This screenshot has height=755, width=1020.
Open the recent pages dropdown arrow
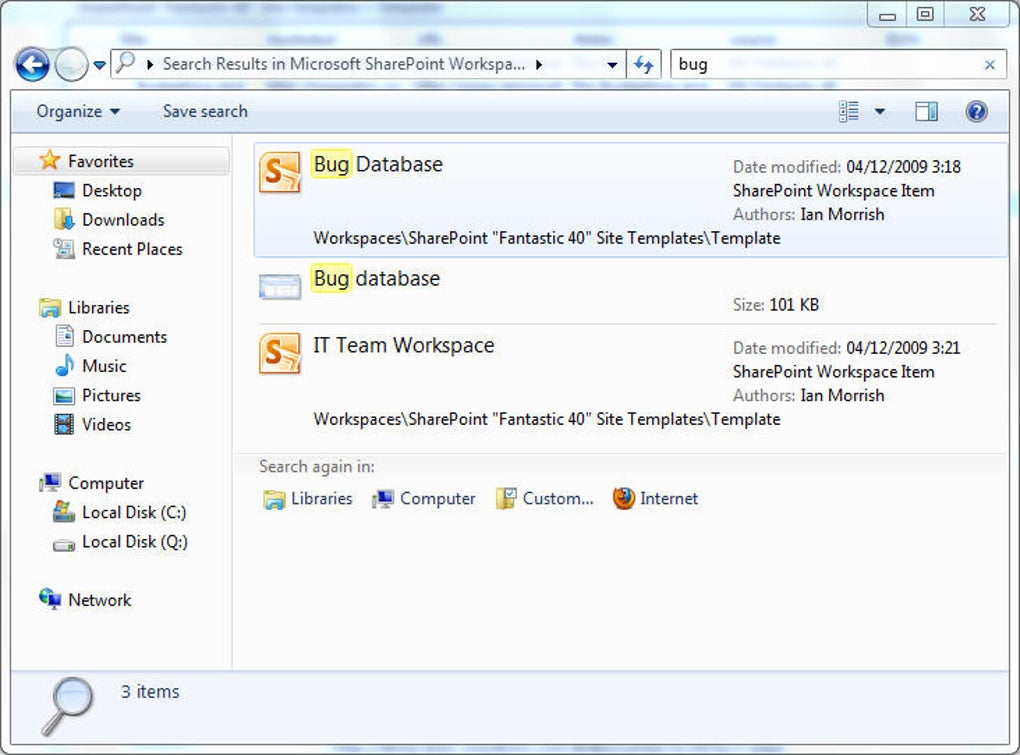tap(100, 65)
